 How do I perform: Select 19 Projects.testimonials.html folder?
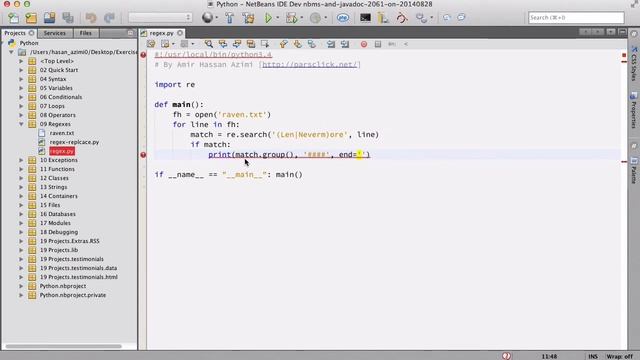(78, 277)
